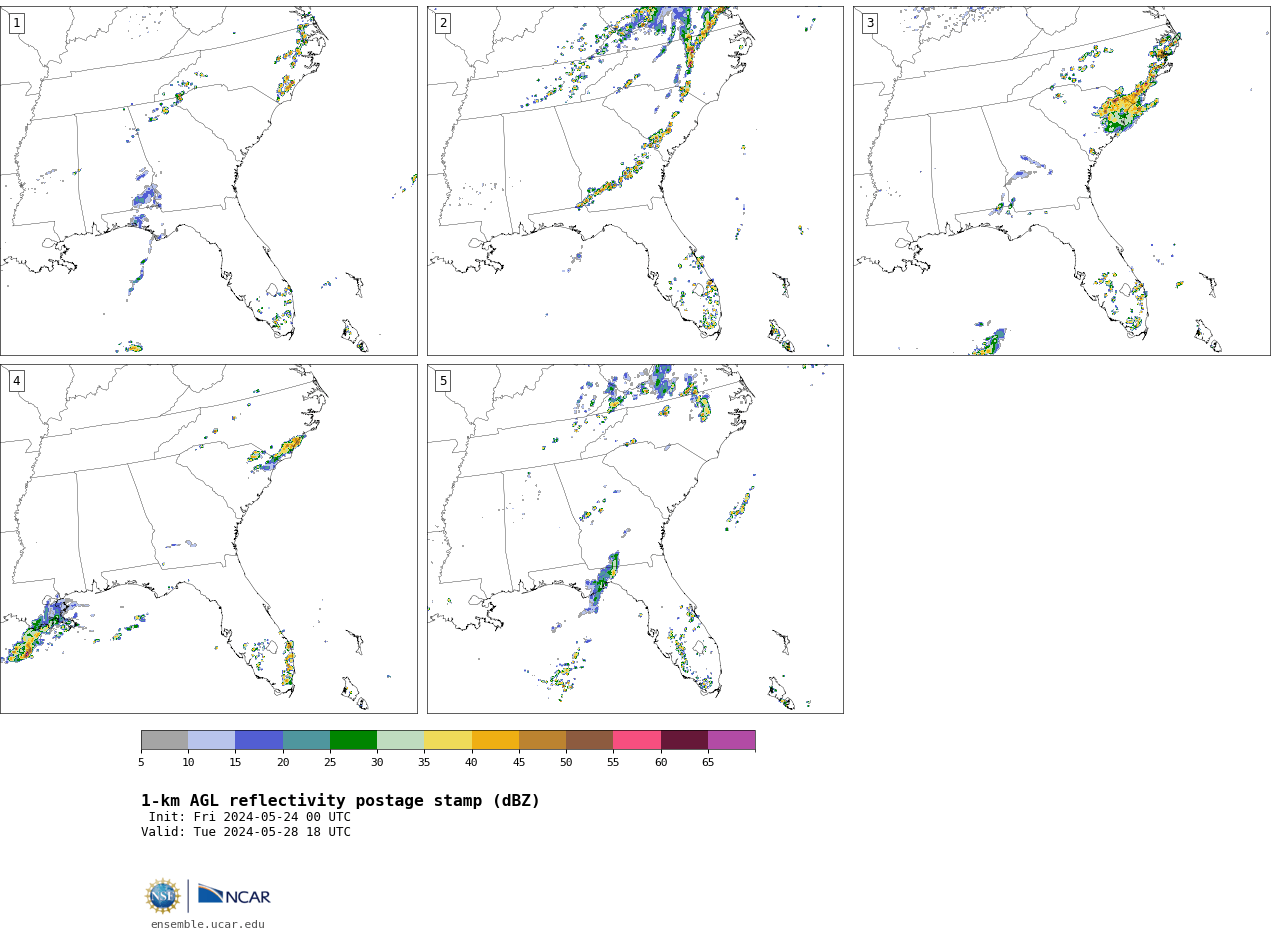Click the Init: Fri 2024-05-24 00 UTC line
1280x936 pixels.
250,817
